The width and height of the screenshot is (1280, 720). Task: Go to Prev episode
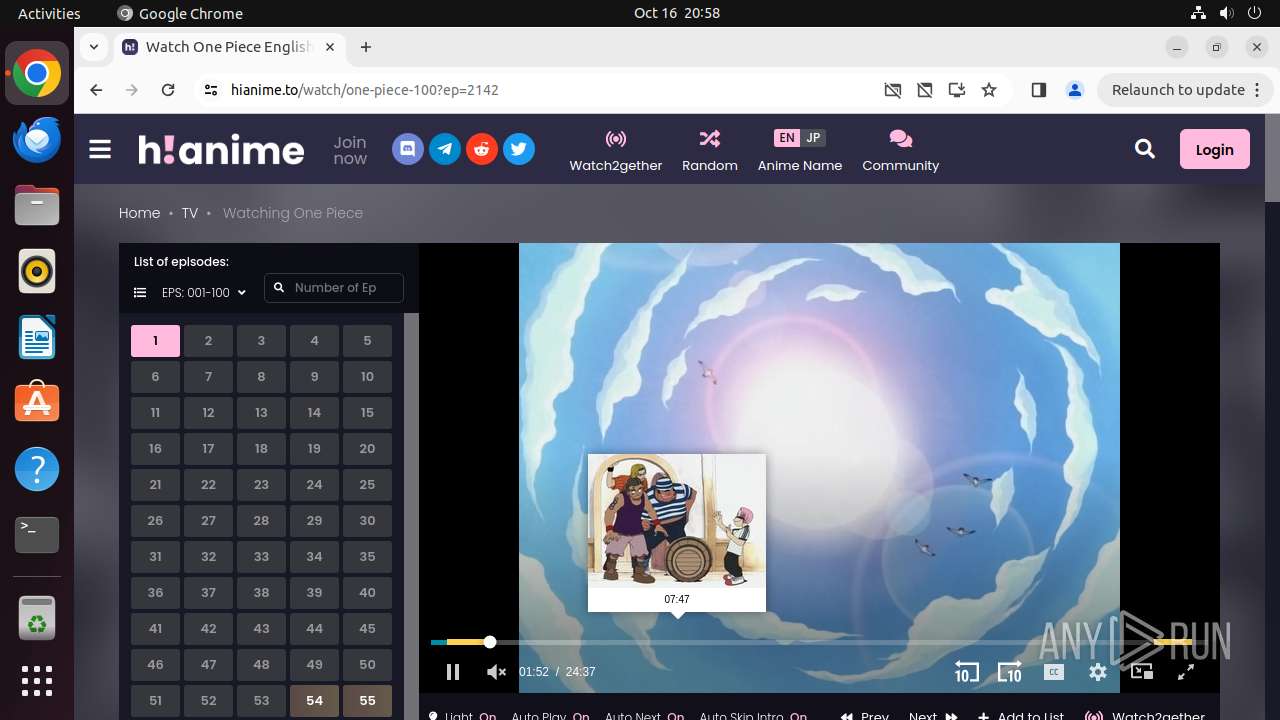865,715
